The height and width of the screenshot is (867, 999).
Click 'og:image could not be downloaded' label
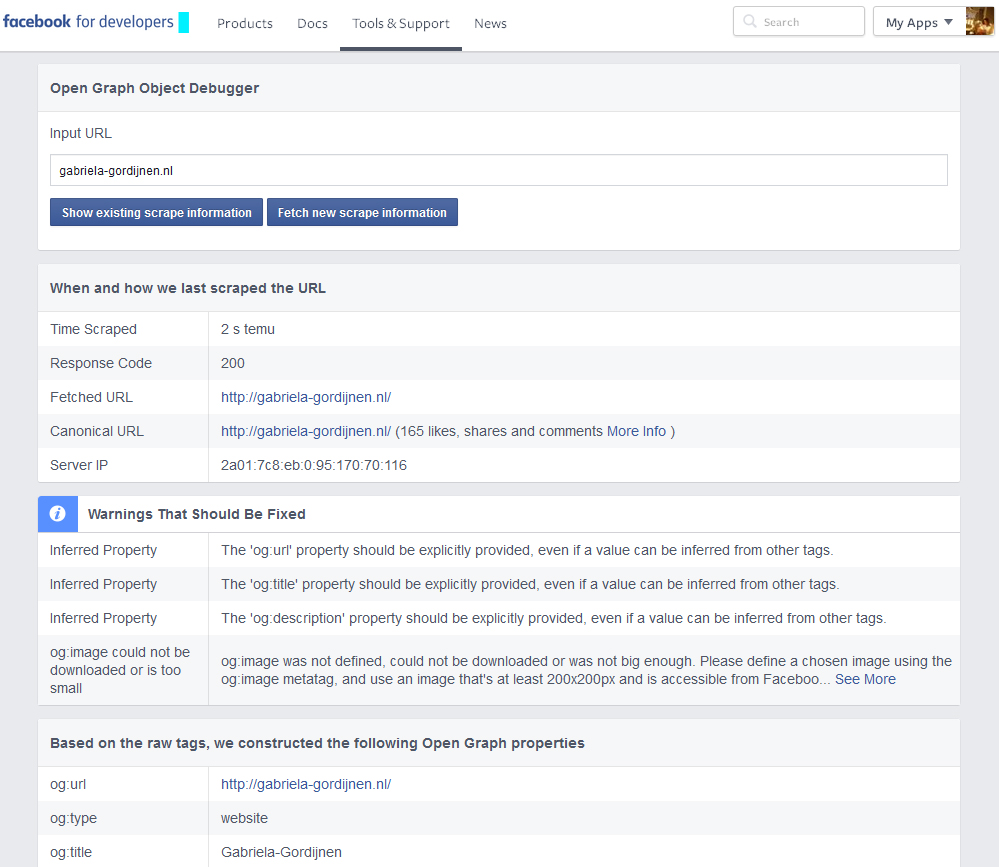pos(120,670)
